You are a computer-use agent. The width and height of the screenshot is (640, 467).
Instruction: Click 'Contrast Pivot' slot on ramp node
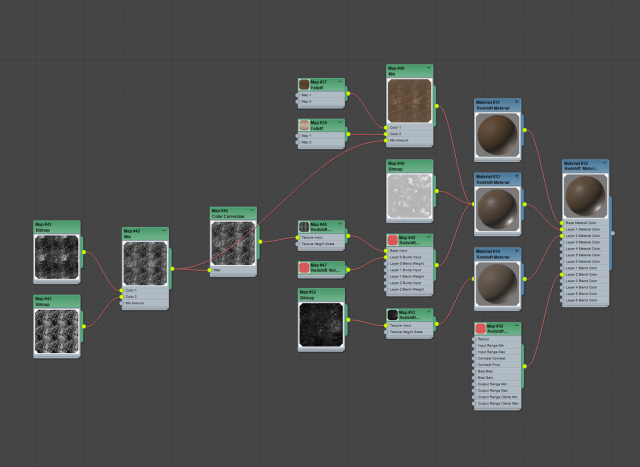[498, 365]
